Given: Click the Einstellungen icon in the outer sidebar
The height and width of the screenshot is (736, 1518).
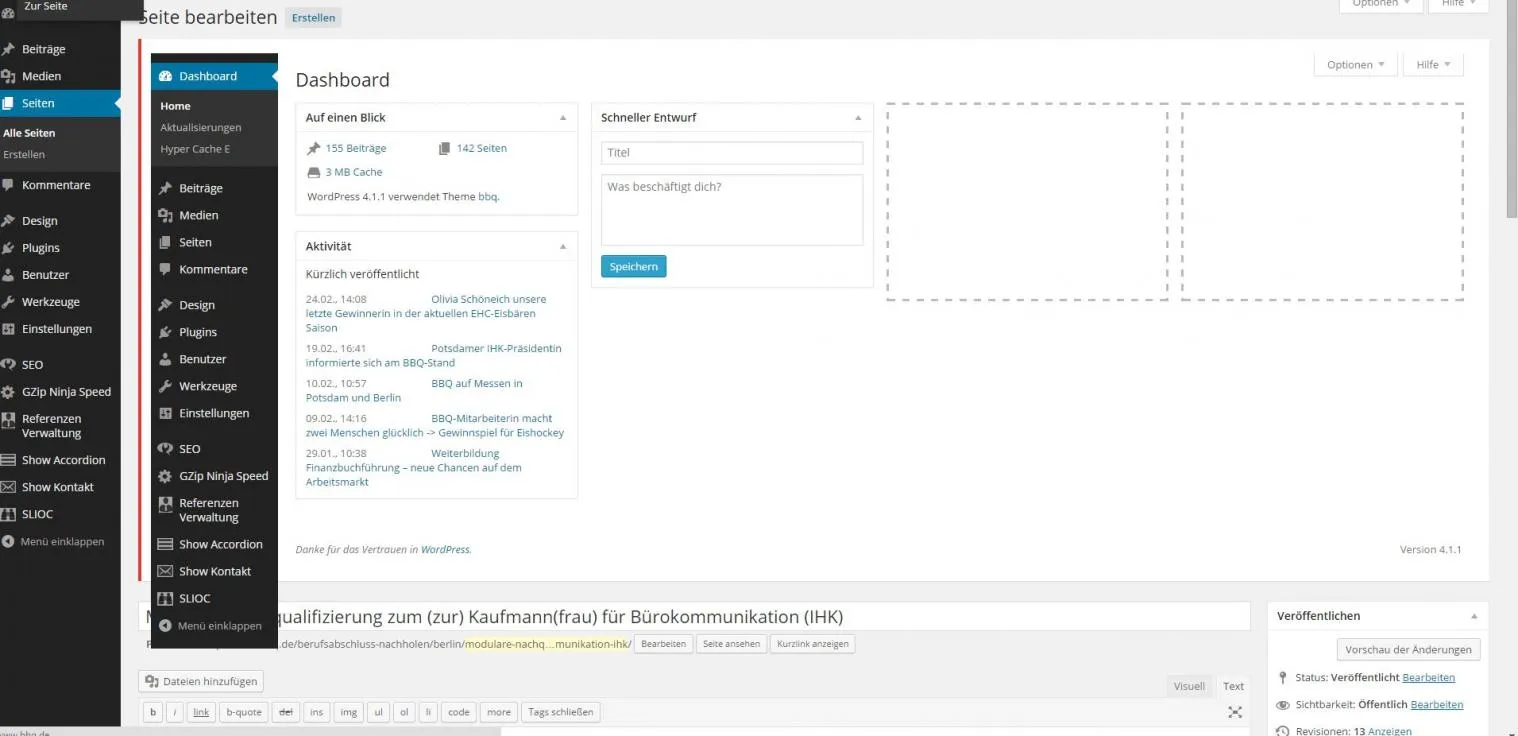Looking at the screenshot, I should tap(8, 329).
